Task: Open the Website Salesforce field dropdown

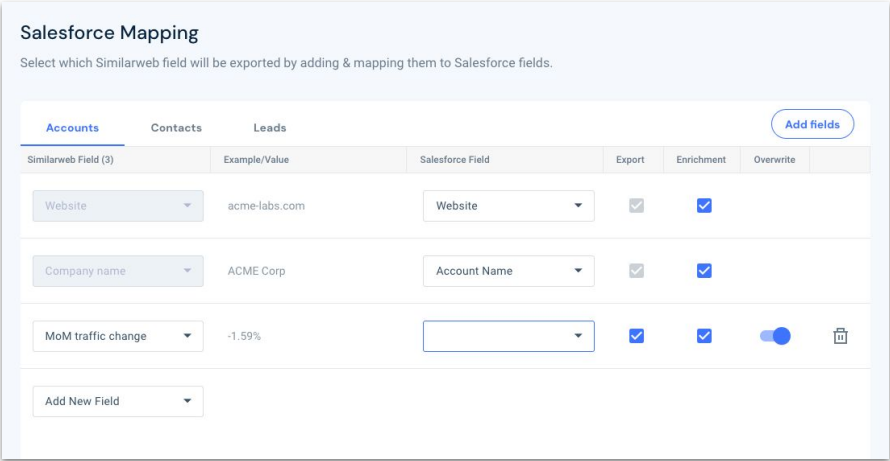Action: (x=509, y=206)
